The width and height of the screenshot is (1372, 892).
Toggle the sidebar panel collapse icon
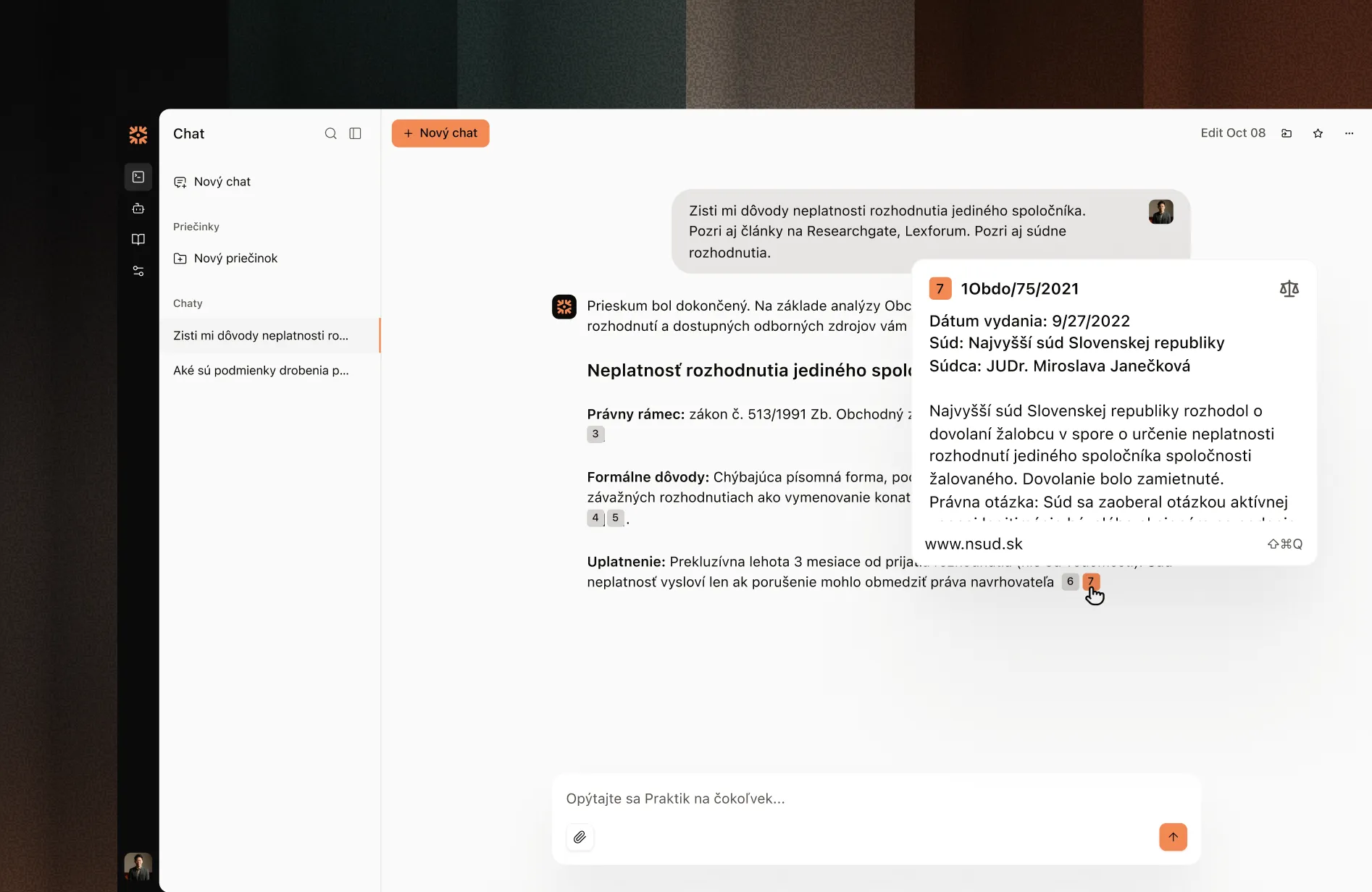pyautogui.click(x=355, y=133)
